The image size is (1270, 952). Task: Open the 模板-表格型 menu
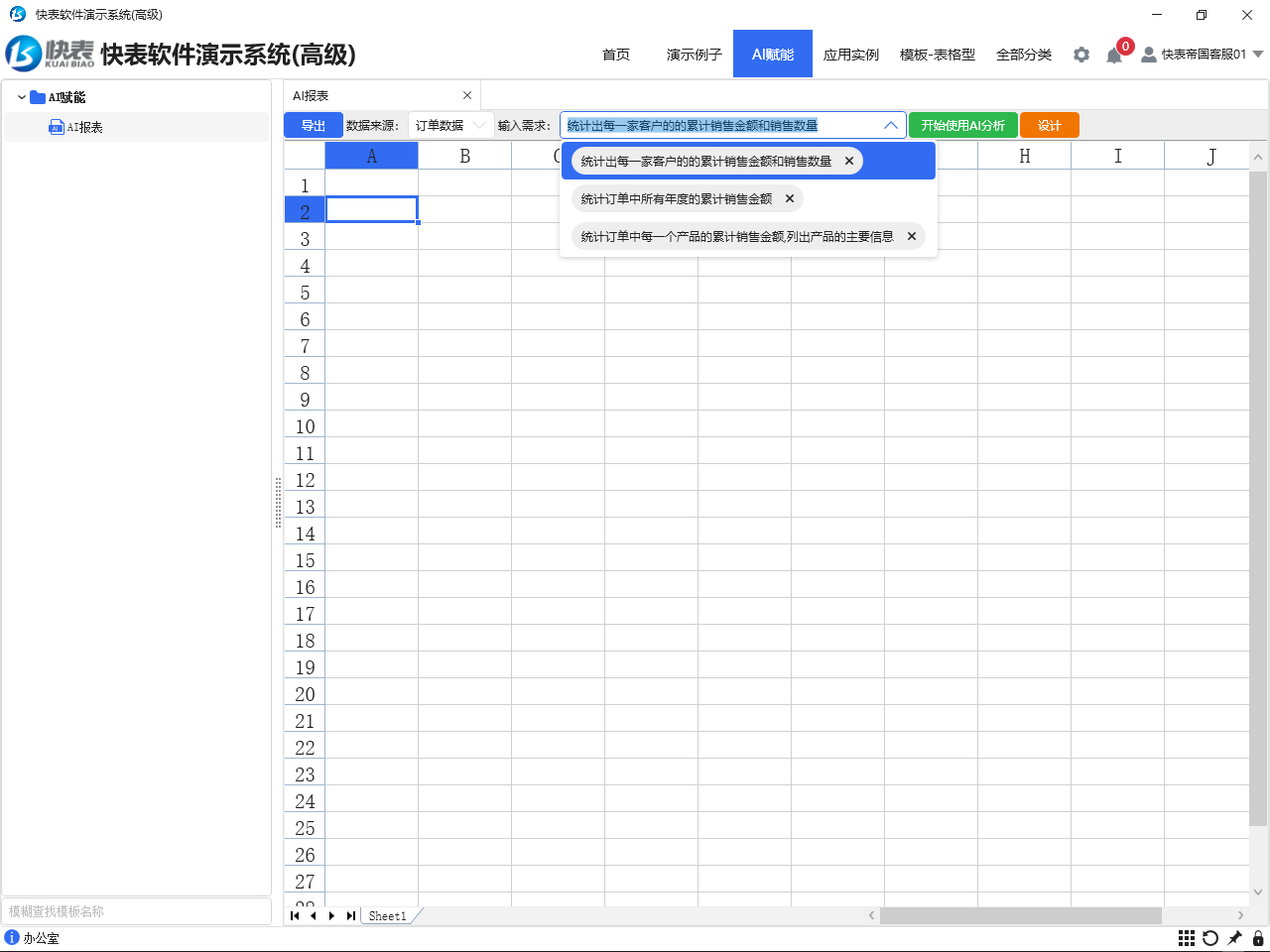click(x=938, y=55)
